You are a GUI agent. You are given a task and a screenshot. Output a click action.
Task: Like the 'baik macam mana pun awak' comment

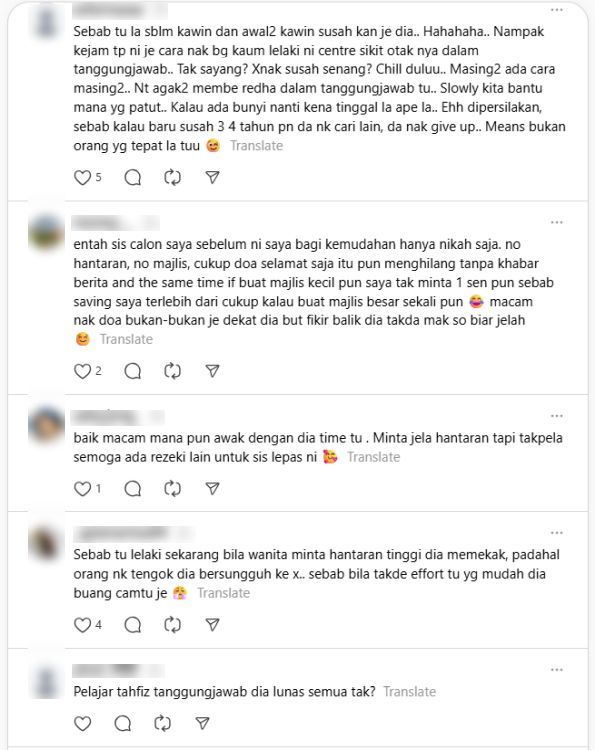82,488
